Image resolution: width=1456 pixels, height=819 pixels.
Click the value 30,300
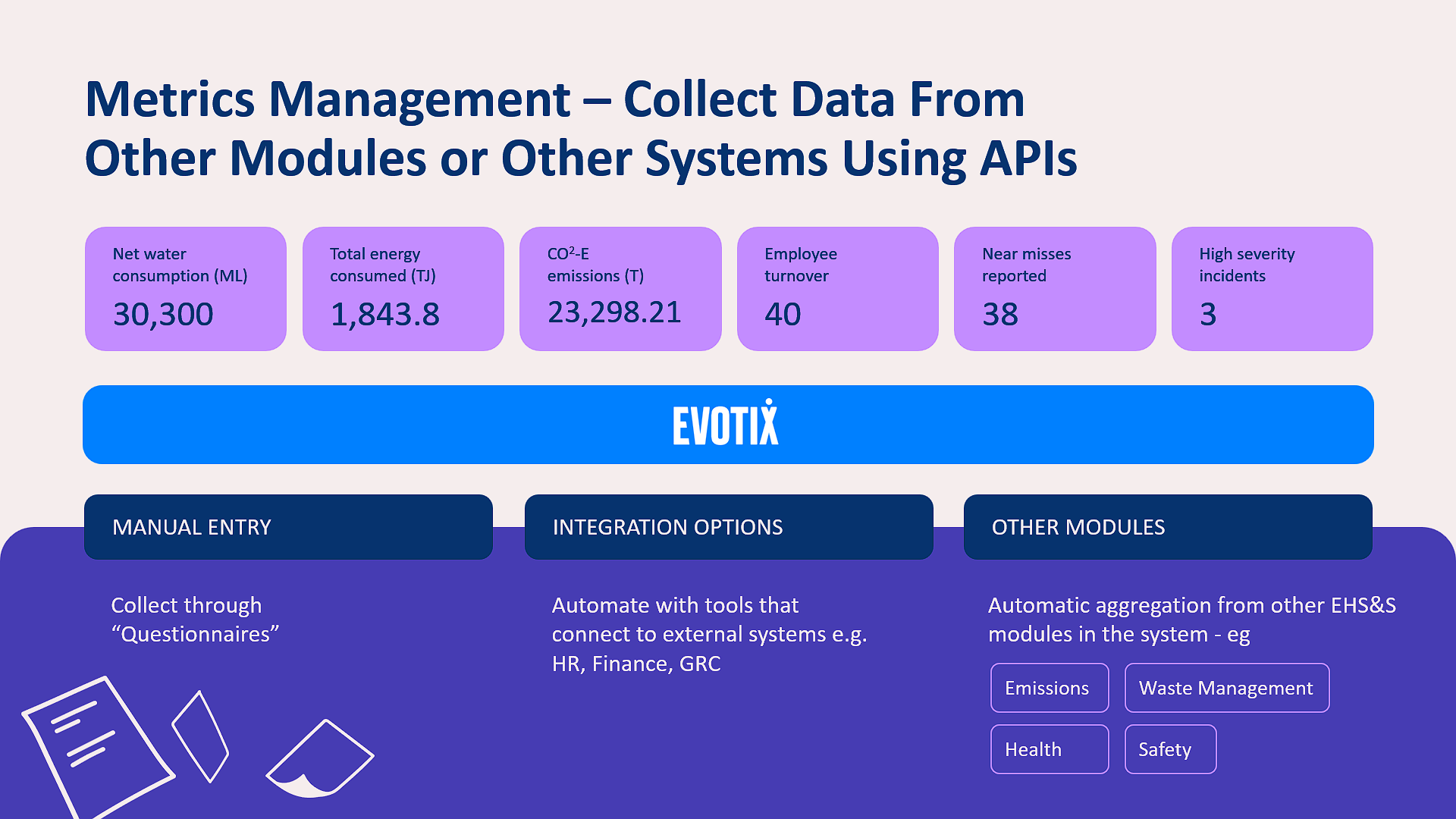pos(163,315)
